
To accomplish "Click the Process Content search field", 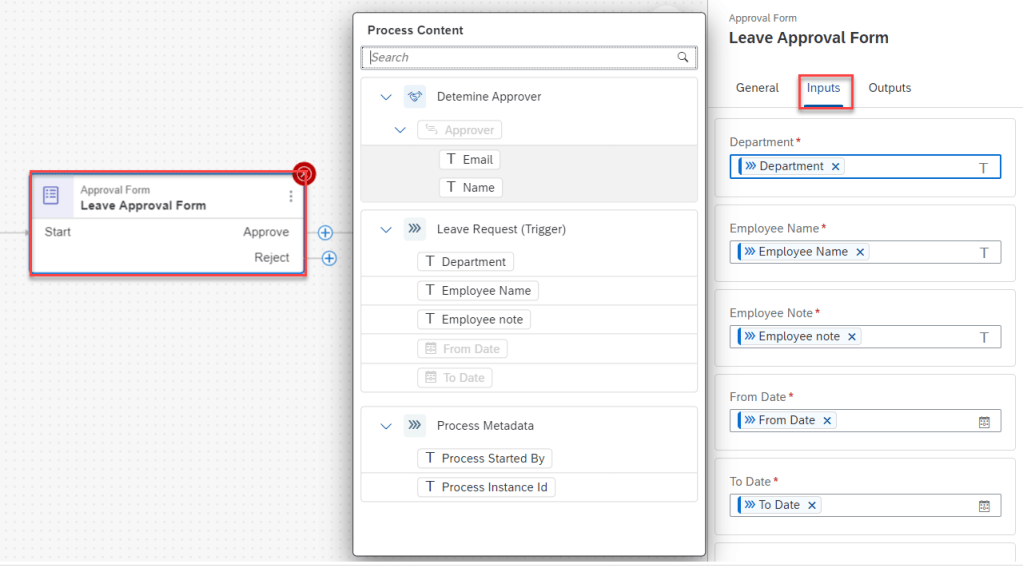I will tap(520, 57).
